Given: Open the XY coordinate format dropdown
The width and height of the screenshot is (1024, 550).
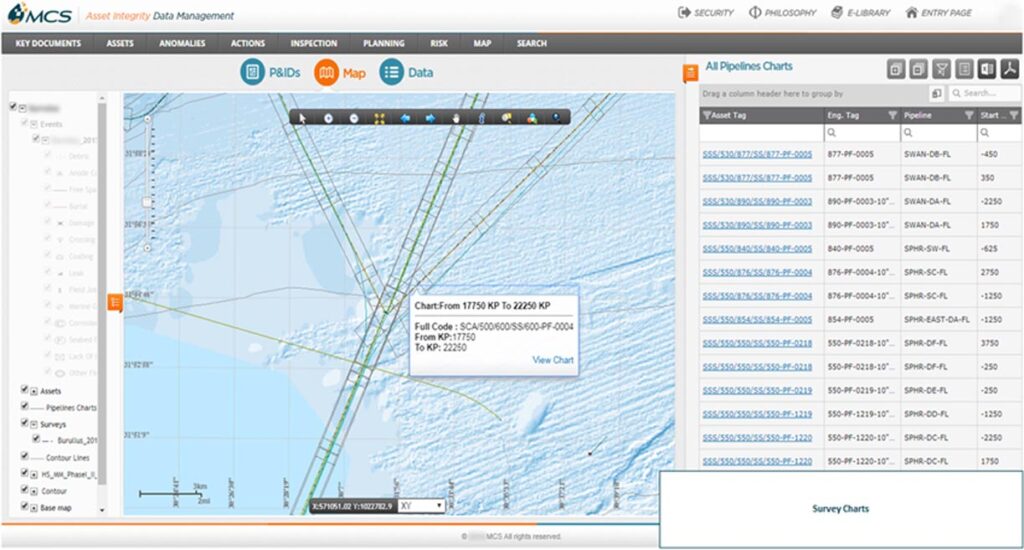Looking at the screenshot, I should [421, 506].
